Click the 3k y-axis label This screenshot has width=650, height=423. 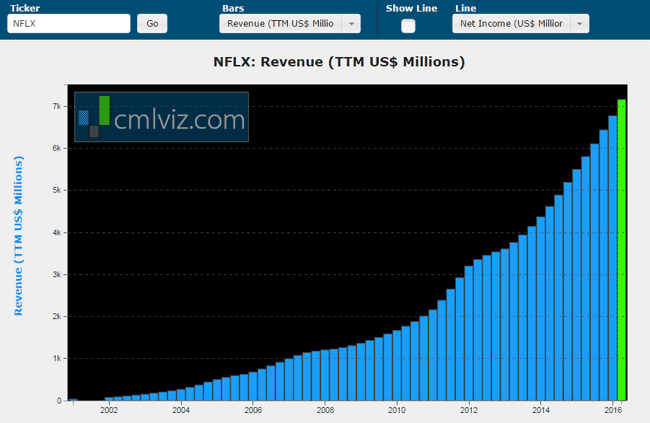[x=57, y=275]
